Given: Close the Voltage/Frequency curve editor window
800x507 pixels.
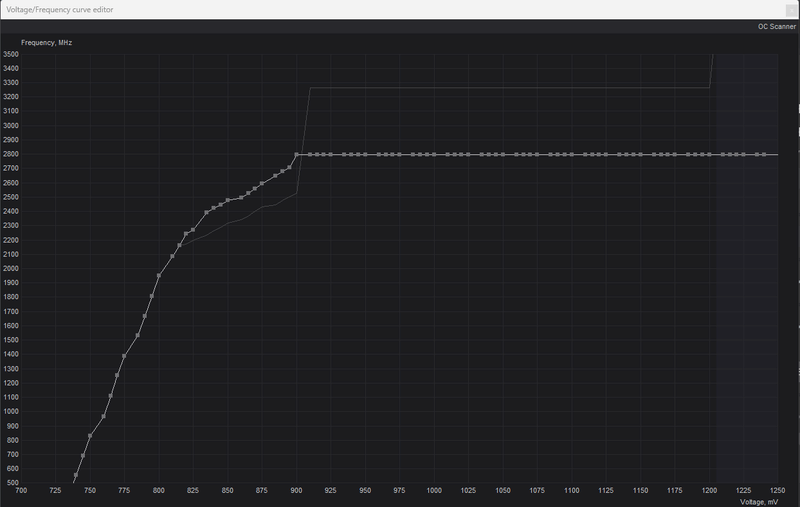Looking at the screenshot, I should 792,10.
